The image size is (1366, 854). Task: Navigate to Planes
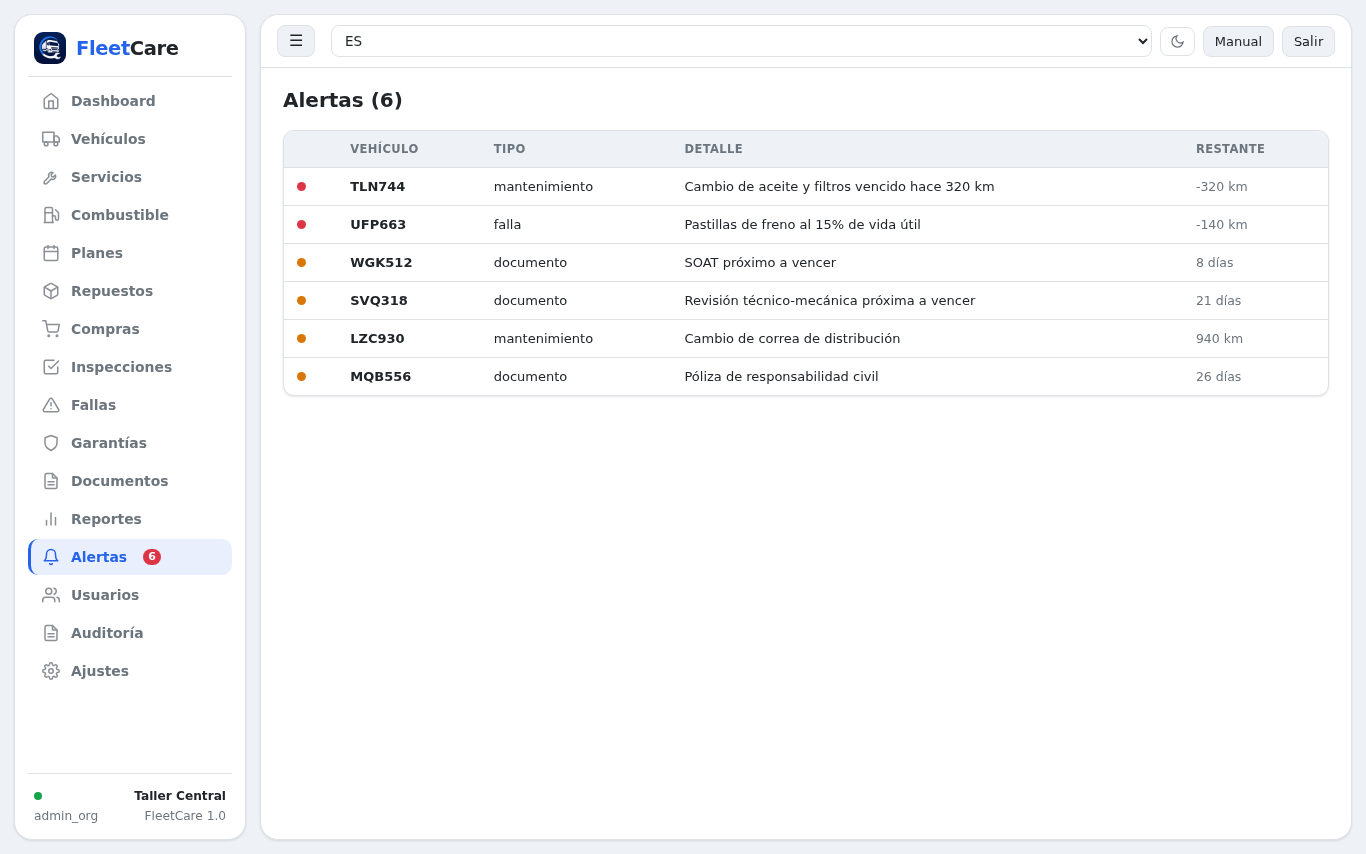point(130,253)
